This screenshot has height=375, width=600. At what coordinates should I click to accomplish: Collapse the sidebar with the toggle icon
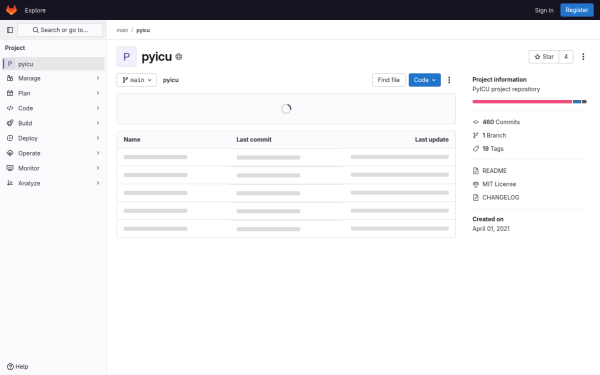coord(10,30)
